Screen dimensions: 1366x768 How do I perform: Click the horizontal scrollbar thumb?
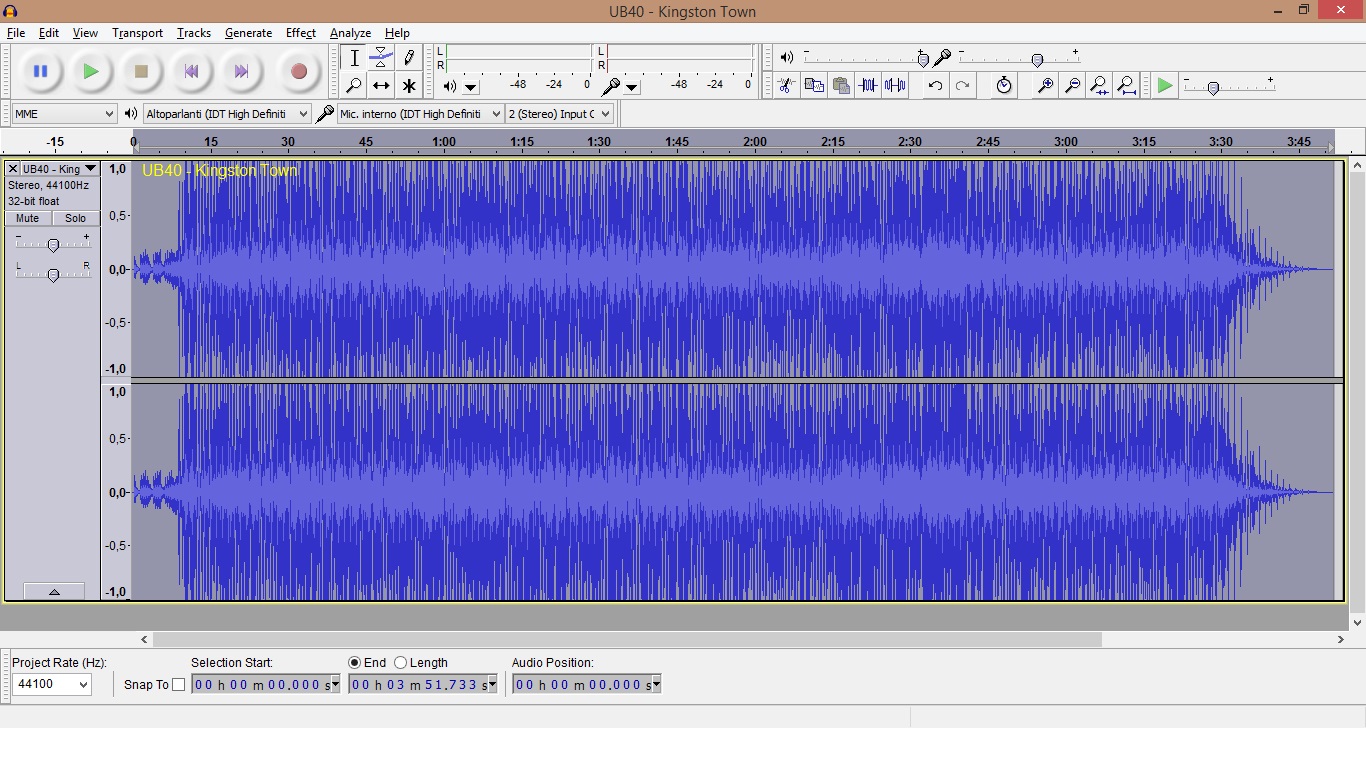point(627,639)
